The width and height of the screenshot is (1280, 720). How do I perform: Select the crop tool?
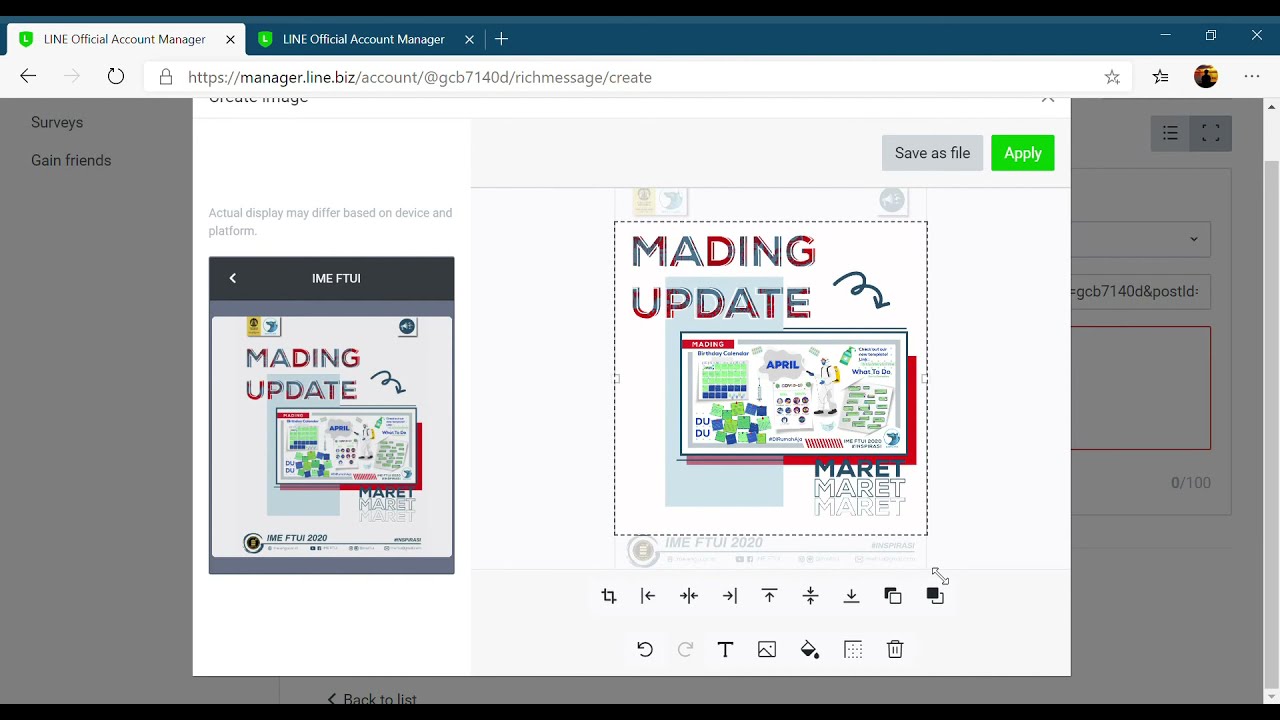point(609,596)
